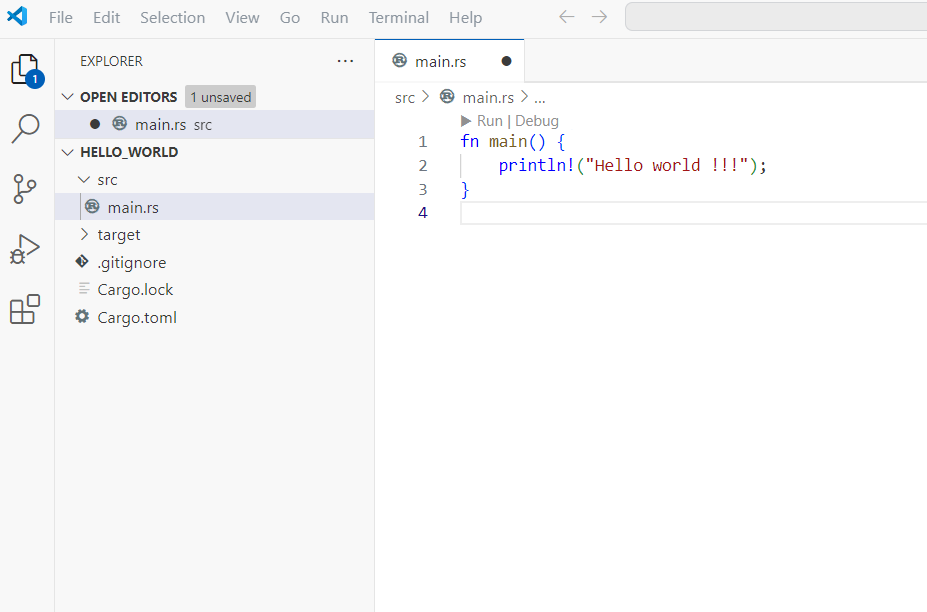
Task: Open the Run and Debug view icon
Action: 25,249
